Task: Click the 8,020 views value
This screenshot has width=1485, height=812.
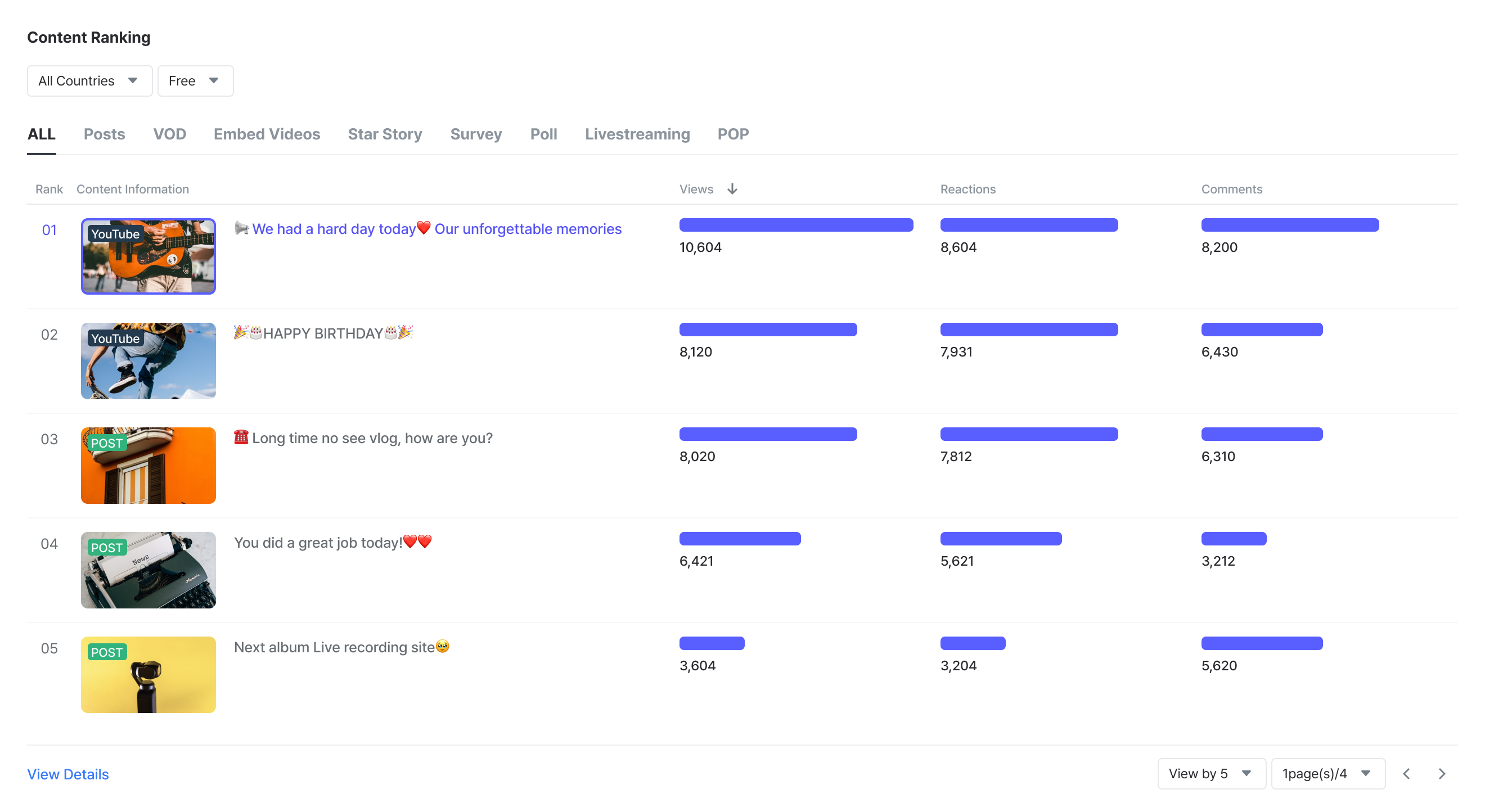Action: 697,457
